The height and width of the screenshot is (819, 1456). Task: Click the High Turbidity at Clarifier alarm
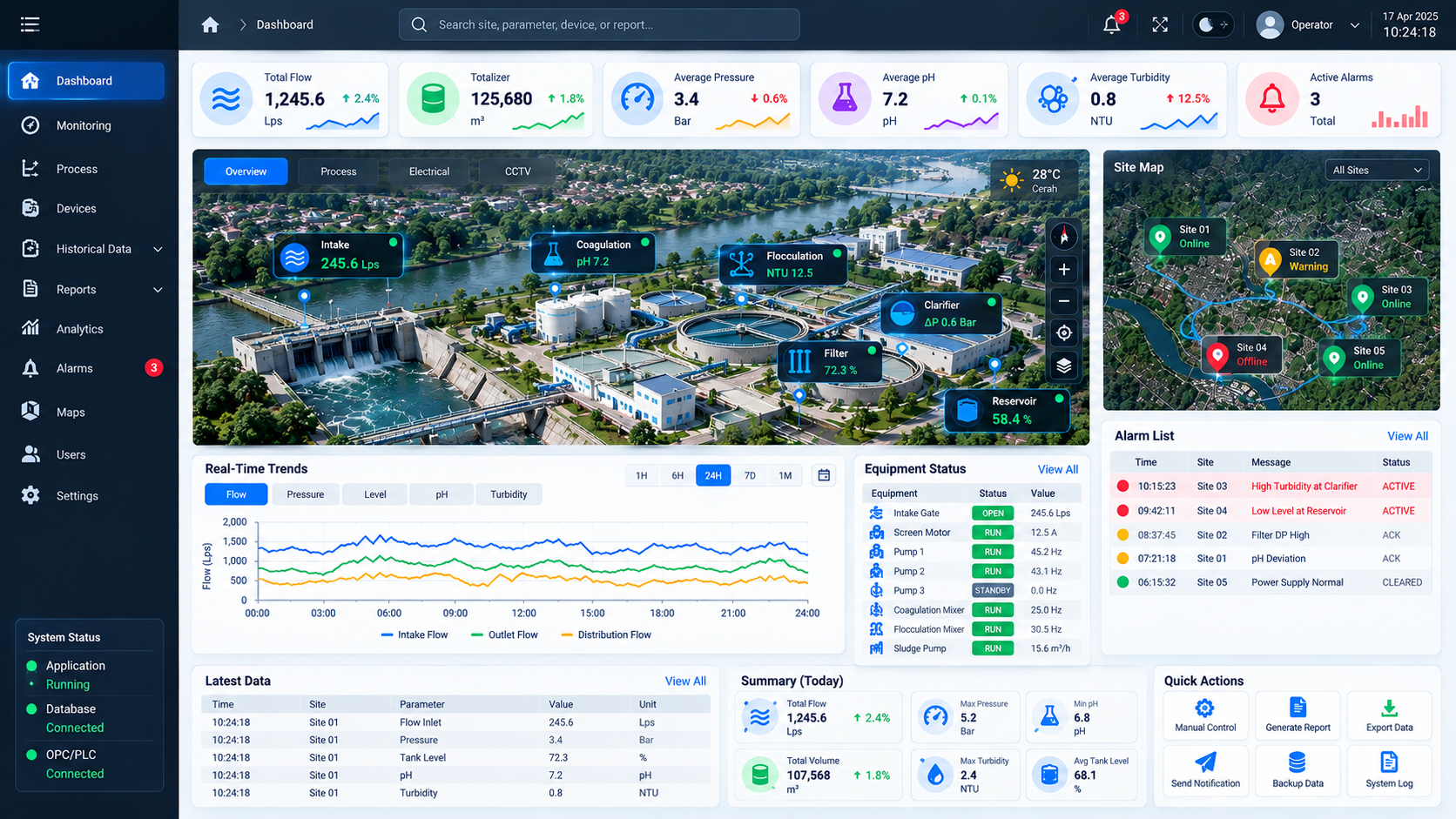tap(1271, 487)
